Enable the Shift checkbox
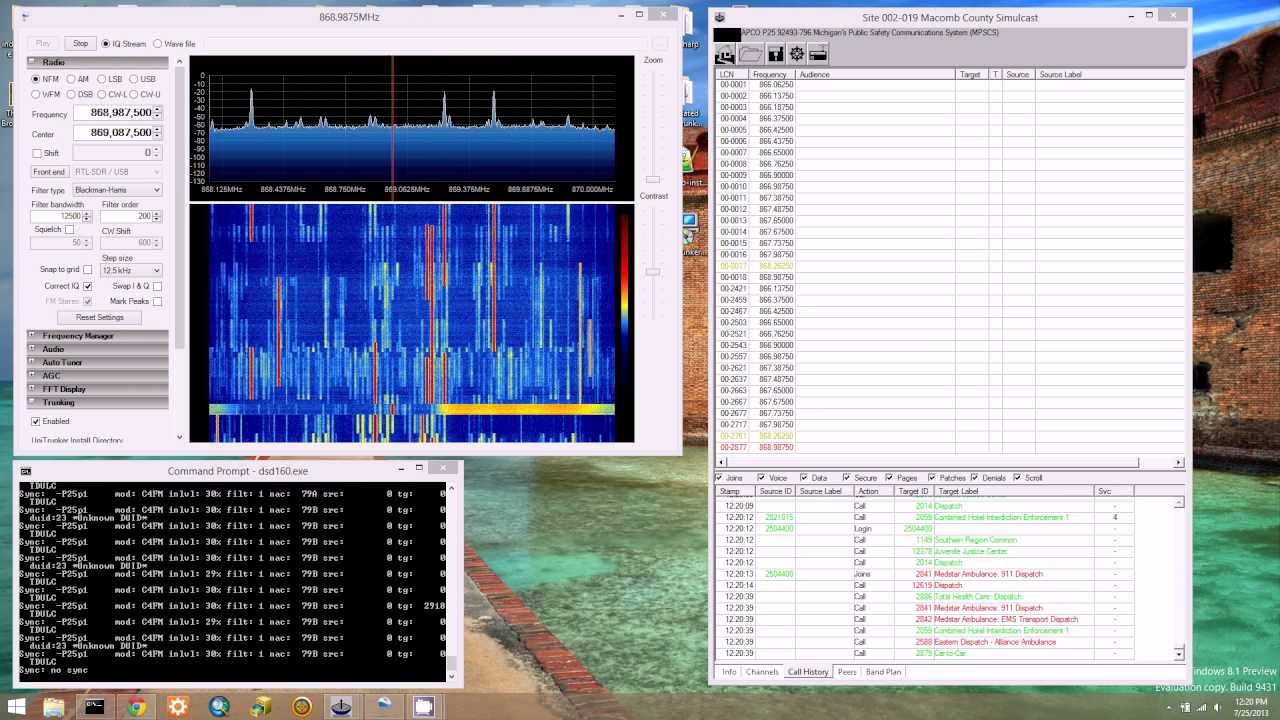The width and height of the screenshot is (1280, 720). click(x=37, y=153)
